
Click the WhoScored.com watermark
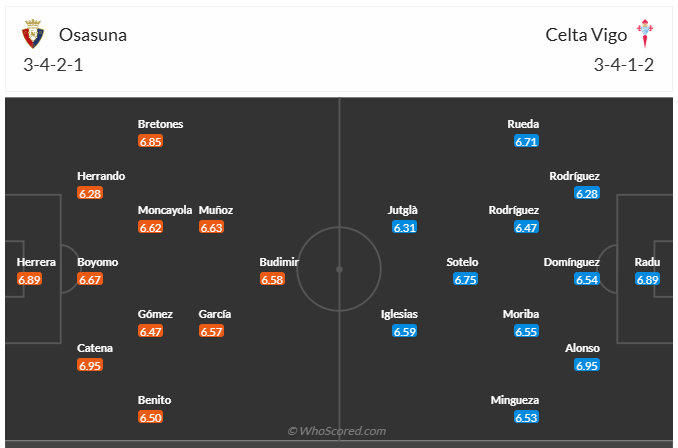coord(336,431)
